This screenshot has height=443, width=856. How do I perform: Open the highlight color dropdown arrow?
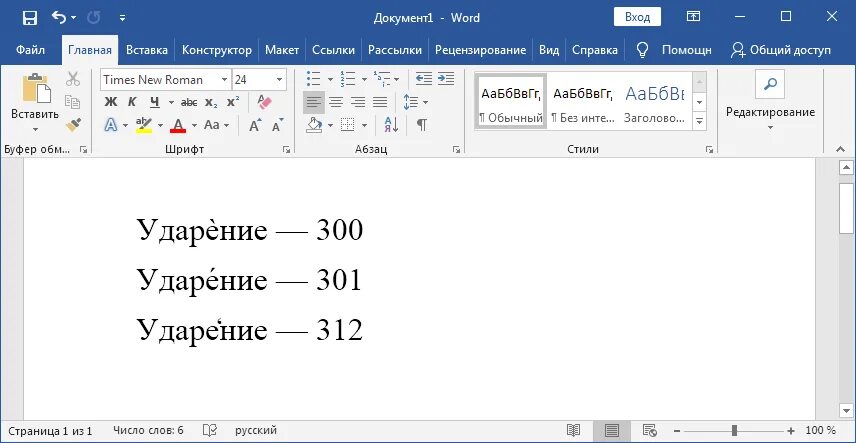click(160, 126)
